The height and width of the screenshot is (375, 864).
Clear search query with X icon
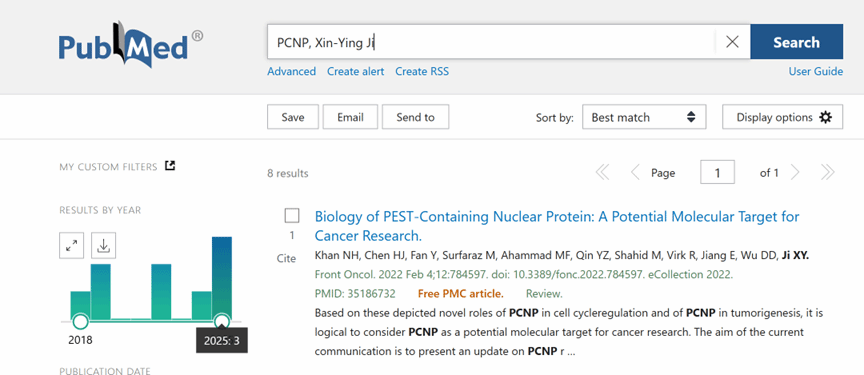click(x=732, y=42)
